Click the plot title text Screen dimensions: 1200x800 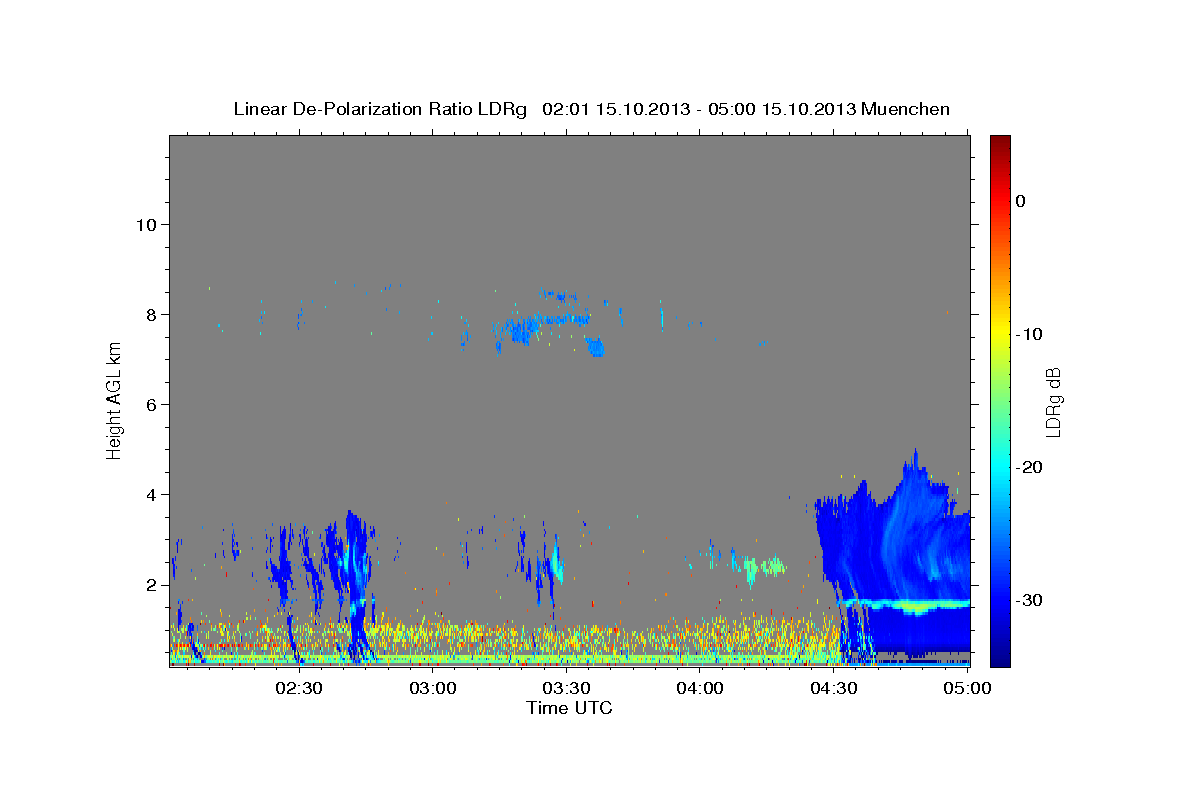coord(591,109)
